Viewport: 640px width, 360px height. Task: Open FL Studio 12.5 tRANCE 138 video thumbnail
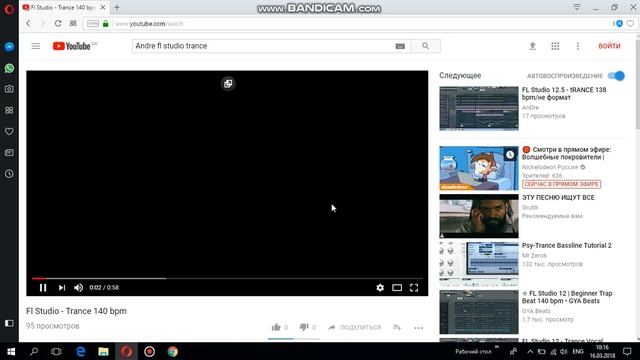tap(479, 108)
